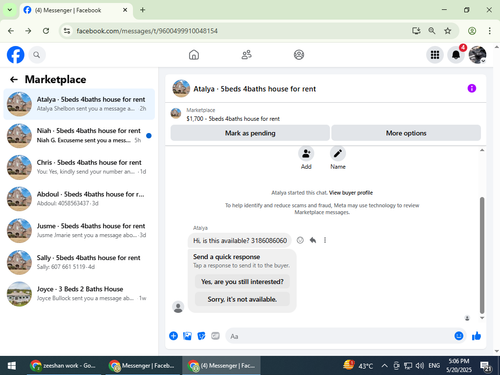Open Facebook search magnifier icon

tap(37, 55)
